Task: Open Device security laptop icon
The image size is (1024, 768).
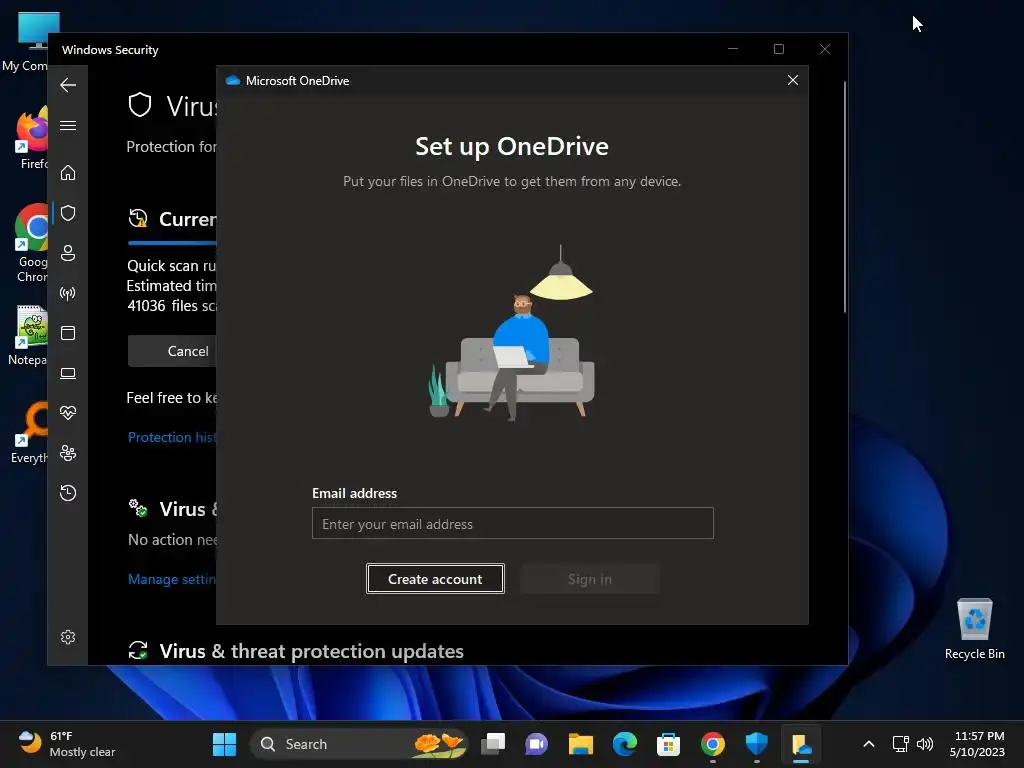Action: pyautogui.click(x=68, y=373)
